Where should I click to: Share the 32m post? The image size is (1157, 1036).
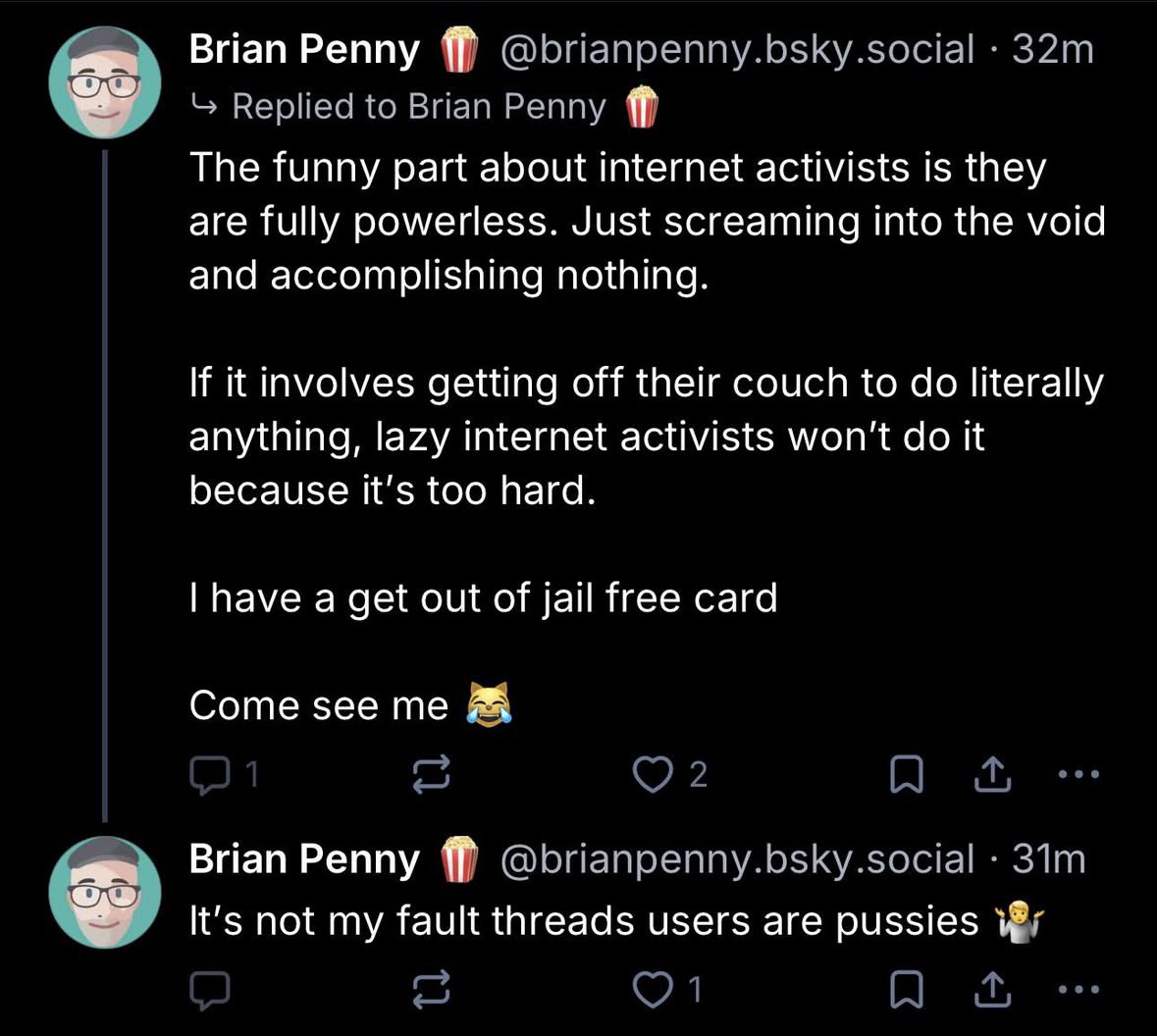(x=991, y=775)
